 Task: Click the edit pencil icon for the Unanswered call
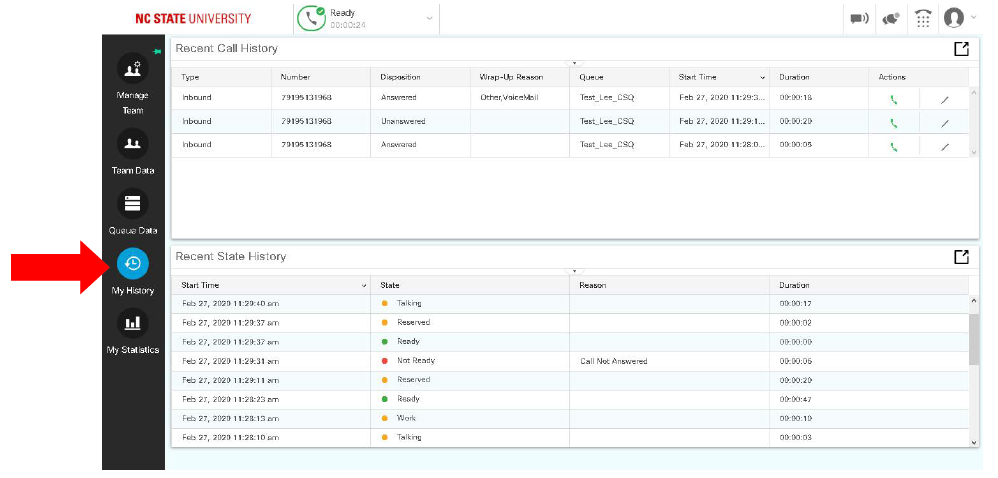coord(944,123)
